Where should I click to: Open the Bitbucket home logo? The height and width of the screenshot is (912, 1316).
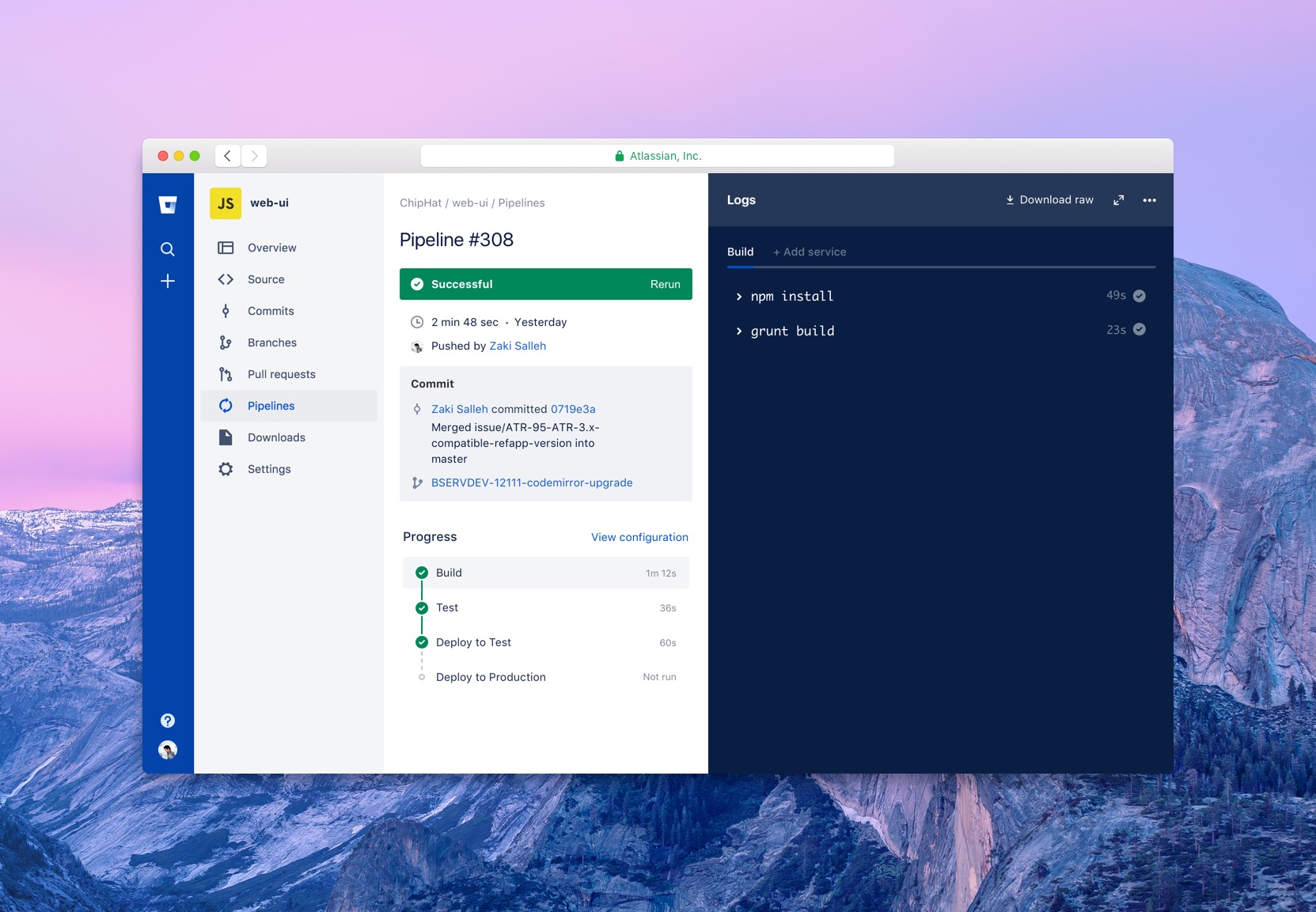(168, 205)
